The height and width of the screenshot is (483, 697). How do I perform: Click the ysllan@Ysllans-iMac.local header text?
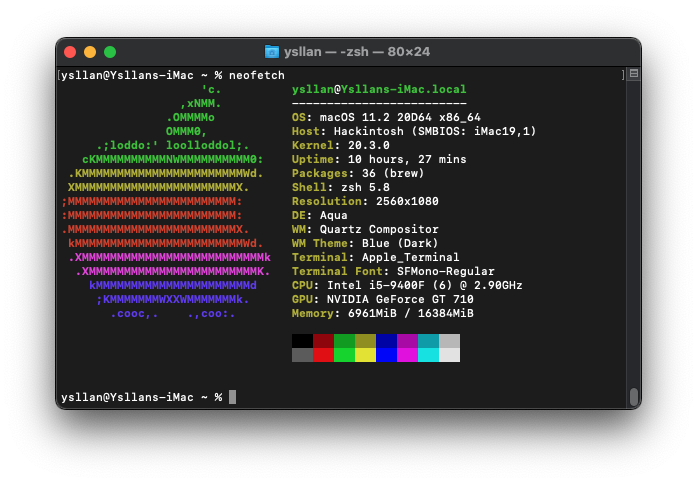tap(379, 89)
